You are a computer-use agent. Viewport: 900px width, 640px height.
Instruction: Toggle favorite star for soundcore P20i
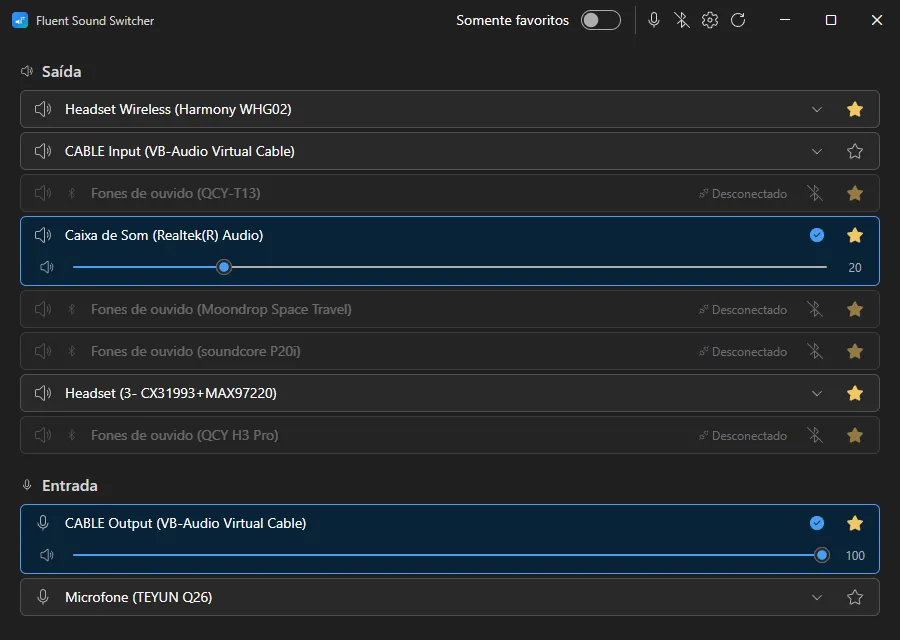click(x=855, y=351)
